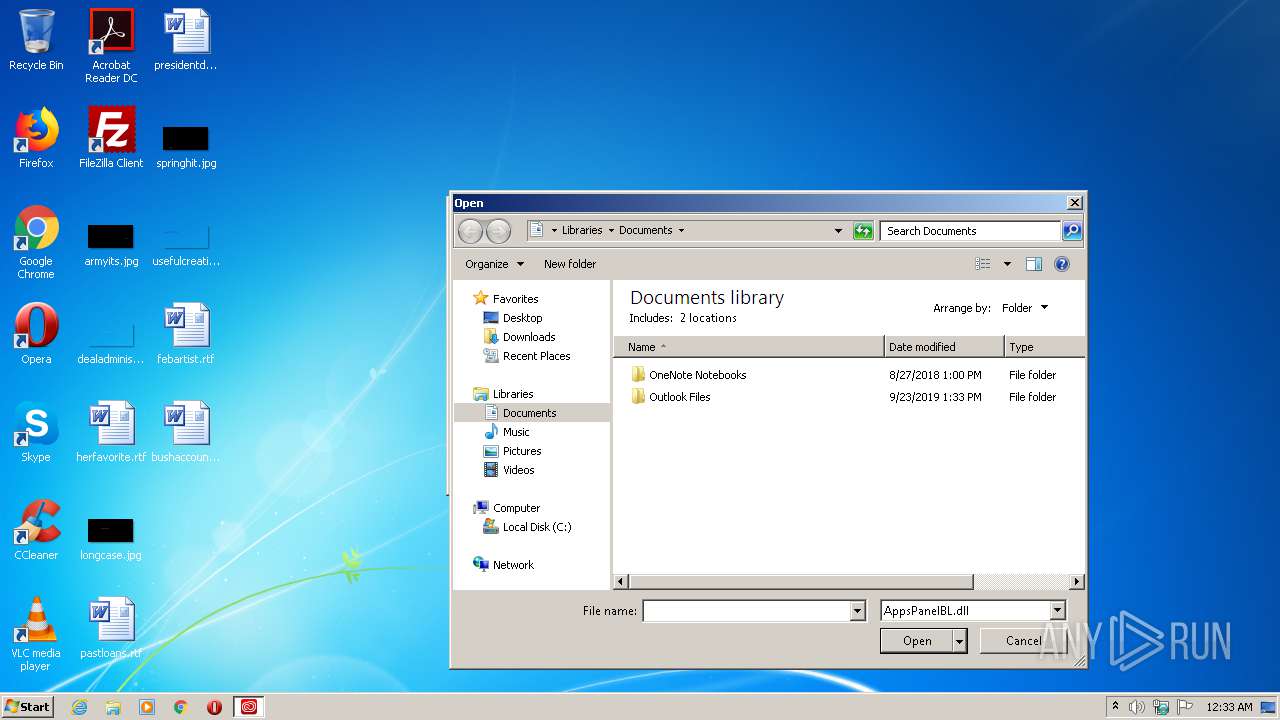Click the Back arrow in Open dialog

point(470,231)
